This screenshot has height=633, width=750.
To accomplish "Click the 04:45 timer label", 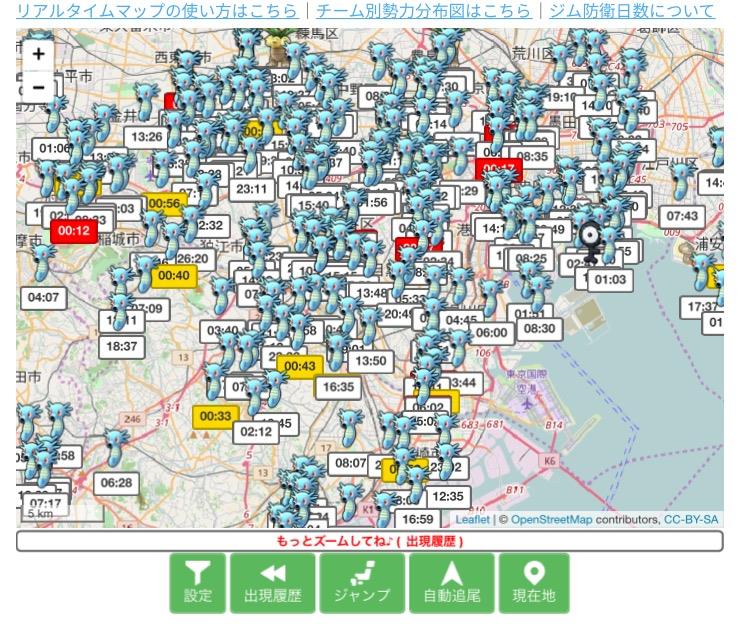I will point(461,320).
